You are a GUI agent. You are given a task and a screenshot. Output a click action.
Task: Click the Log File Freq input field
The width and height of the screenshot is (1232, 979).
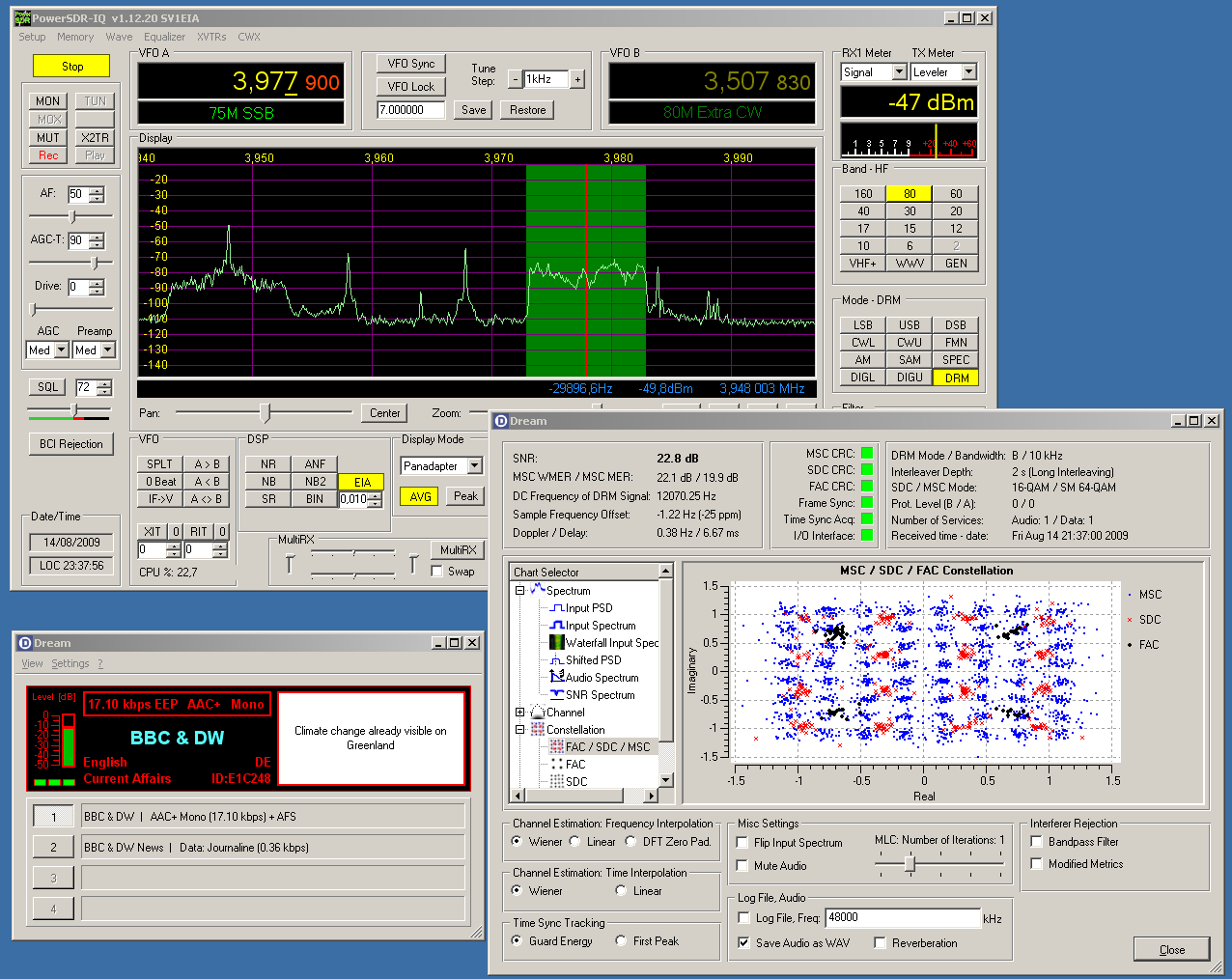[x=902, y=918]
